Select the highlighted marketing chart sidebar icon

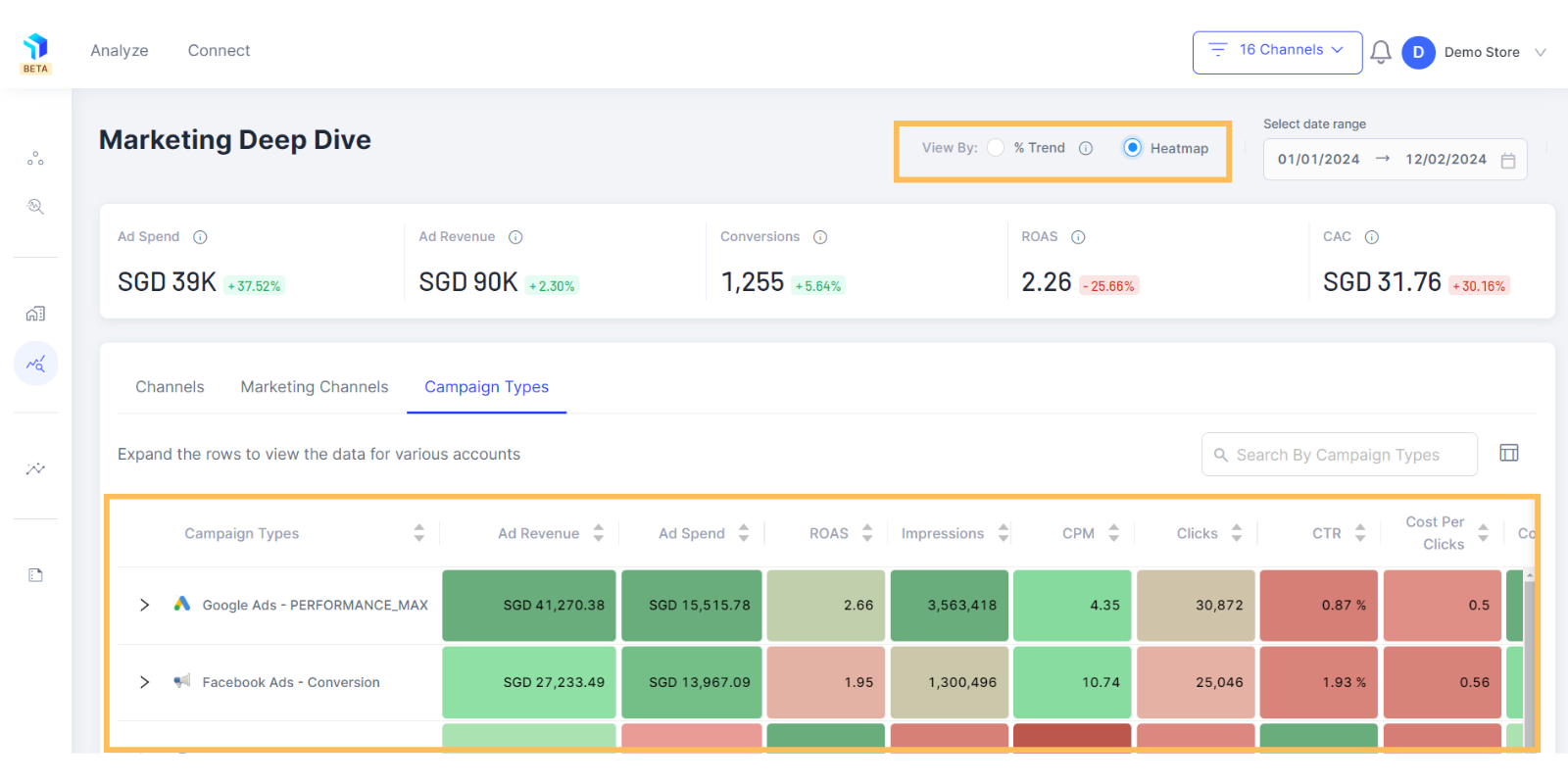tap(36, 364)
